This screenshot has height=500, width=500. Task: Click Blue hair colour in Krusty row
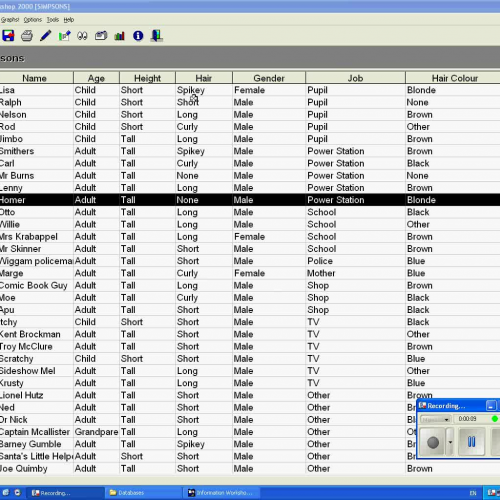click(453, 383)
